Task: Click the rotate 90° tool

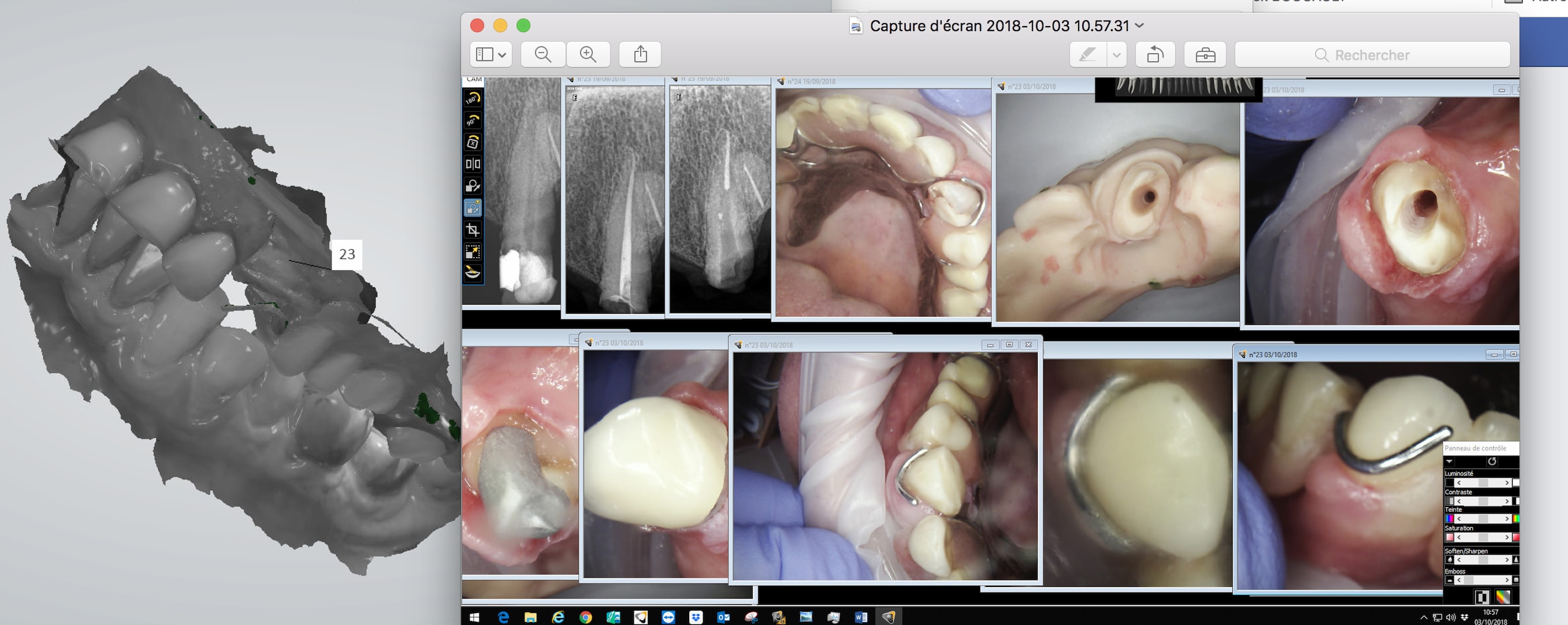Action: pyautogui.click(x=473, y=121)
